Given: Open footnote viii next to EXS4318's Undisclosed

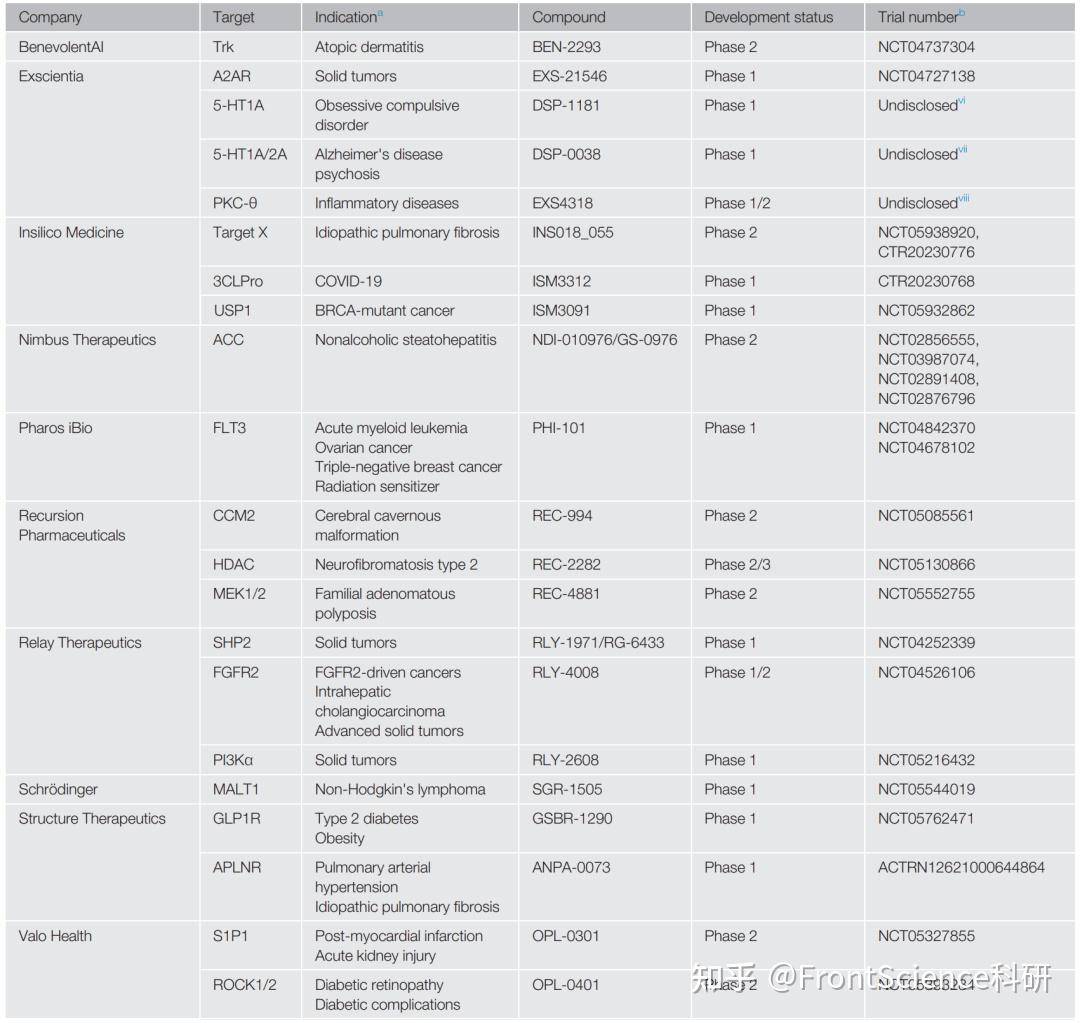Looking at the screenshot, I should click(x=964, y=199).
